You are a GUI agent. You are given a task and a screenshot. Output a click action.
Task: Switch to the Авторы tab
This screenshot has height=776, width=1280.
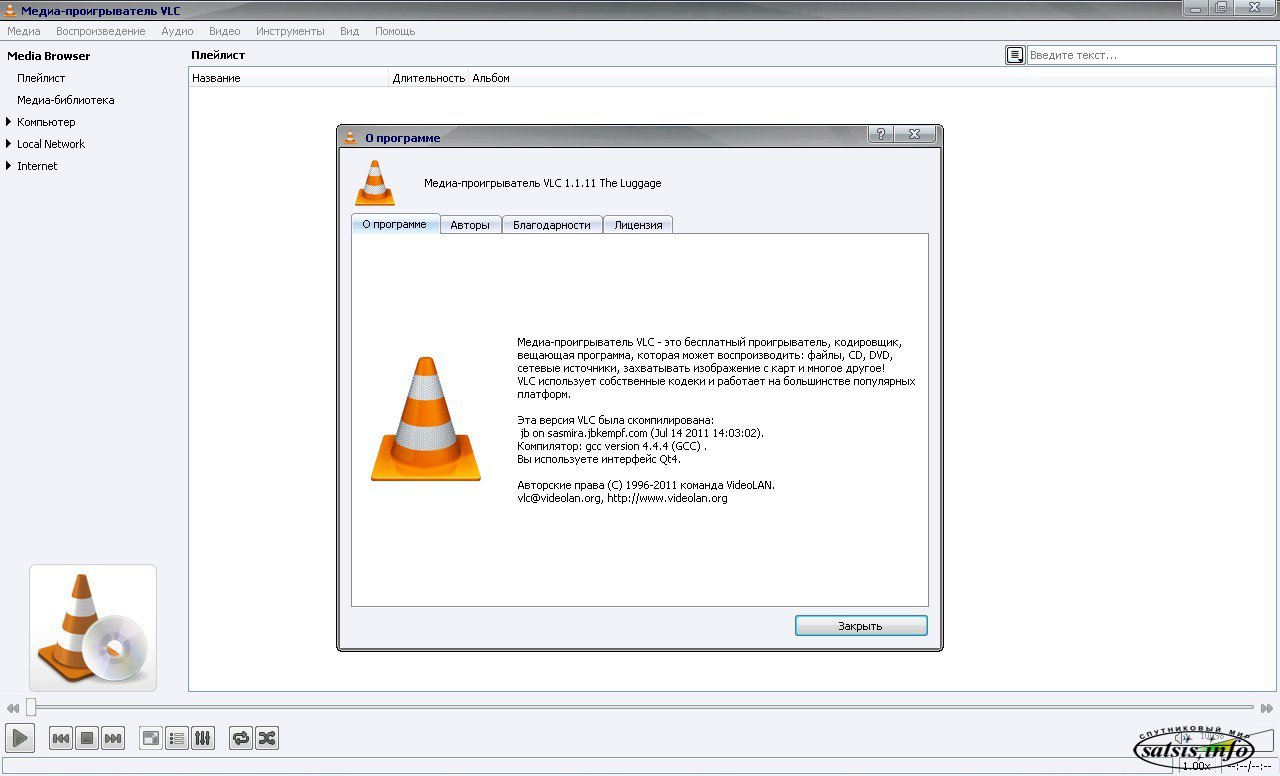click(470, 225)
